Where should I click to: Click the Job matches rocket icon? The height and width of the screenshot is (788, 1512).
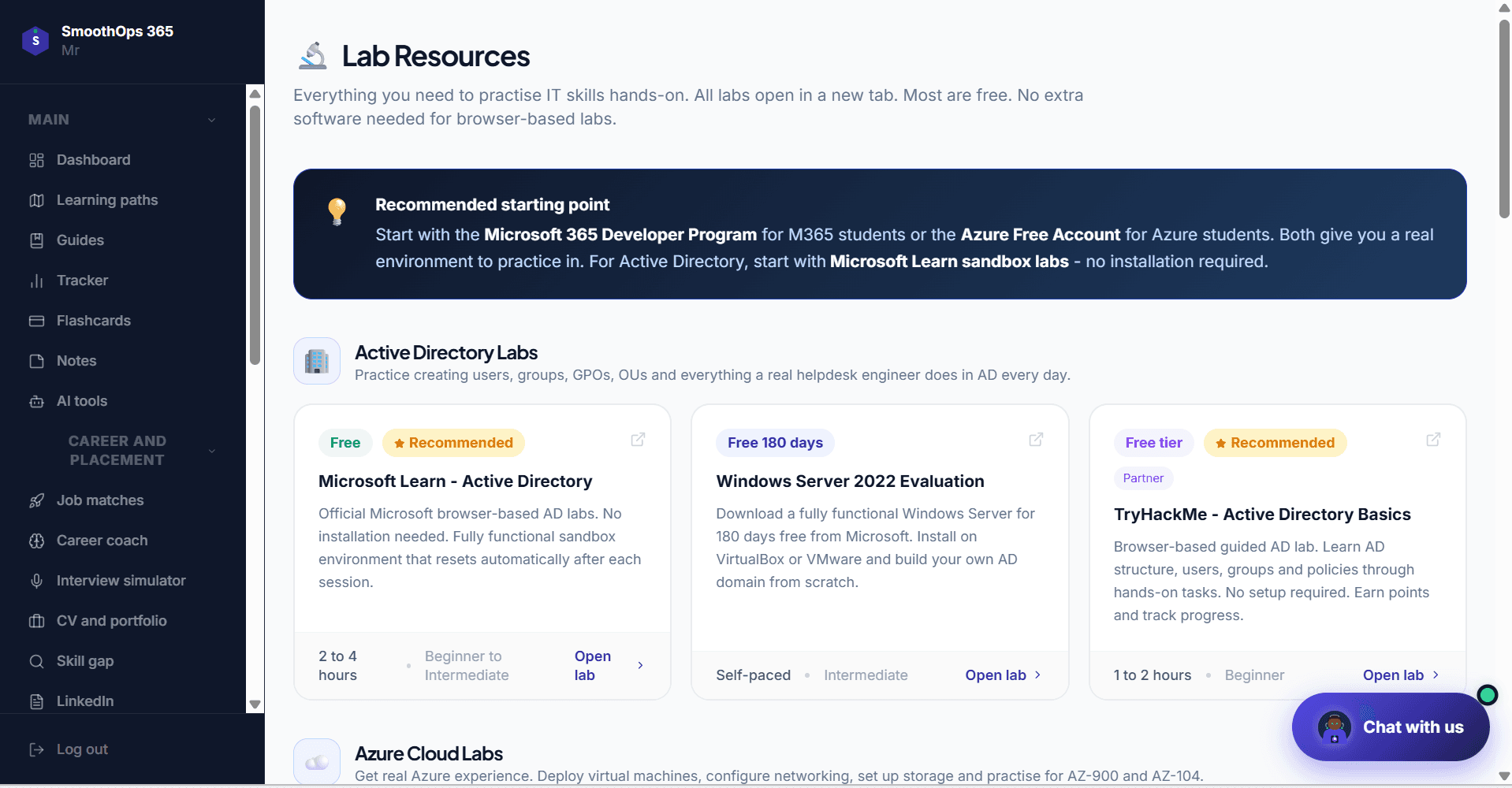36,500
